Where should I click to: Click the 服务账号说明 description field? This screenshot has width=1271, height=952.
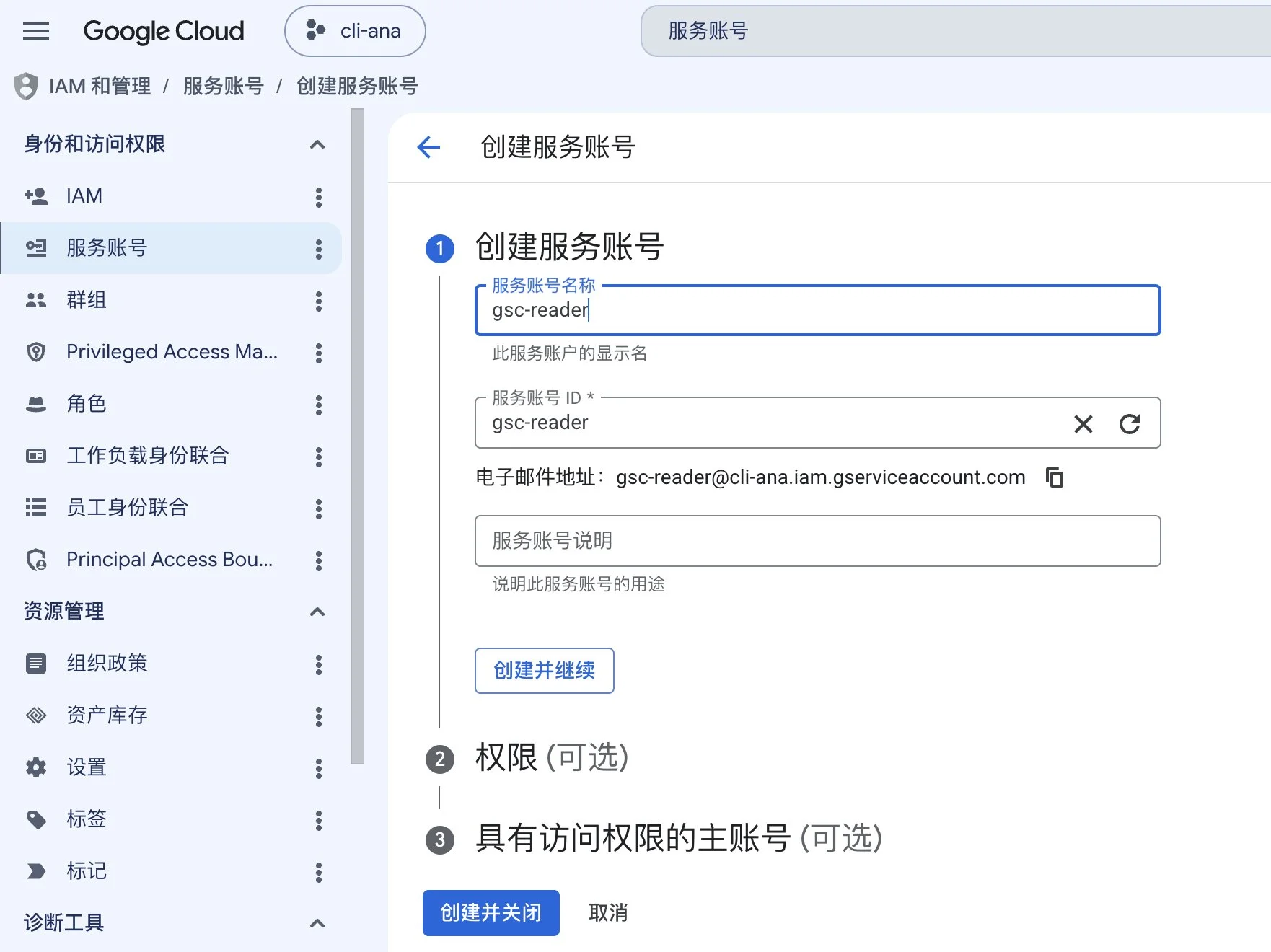[818, 541]
